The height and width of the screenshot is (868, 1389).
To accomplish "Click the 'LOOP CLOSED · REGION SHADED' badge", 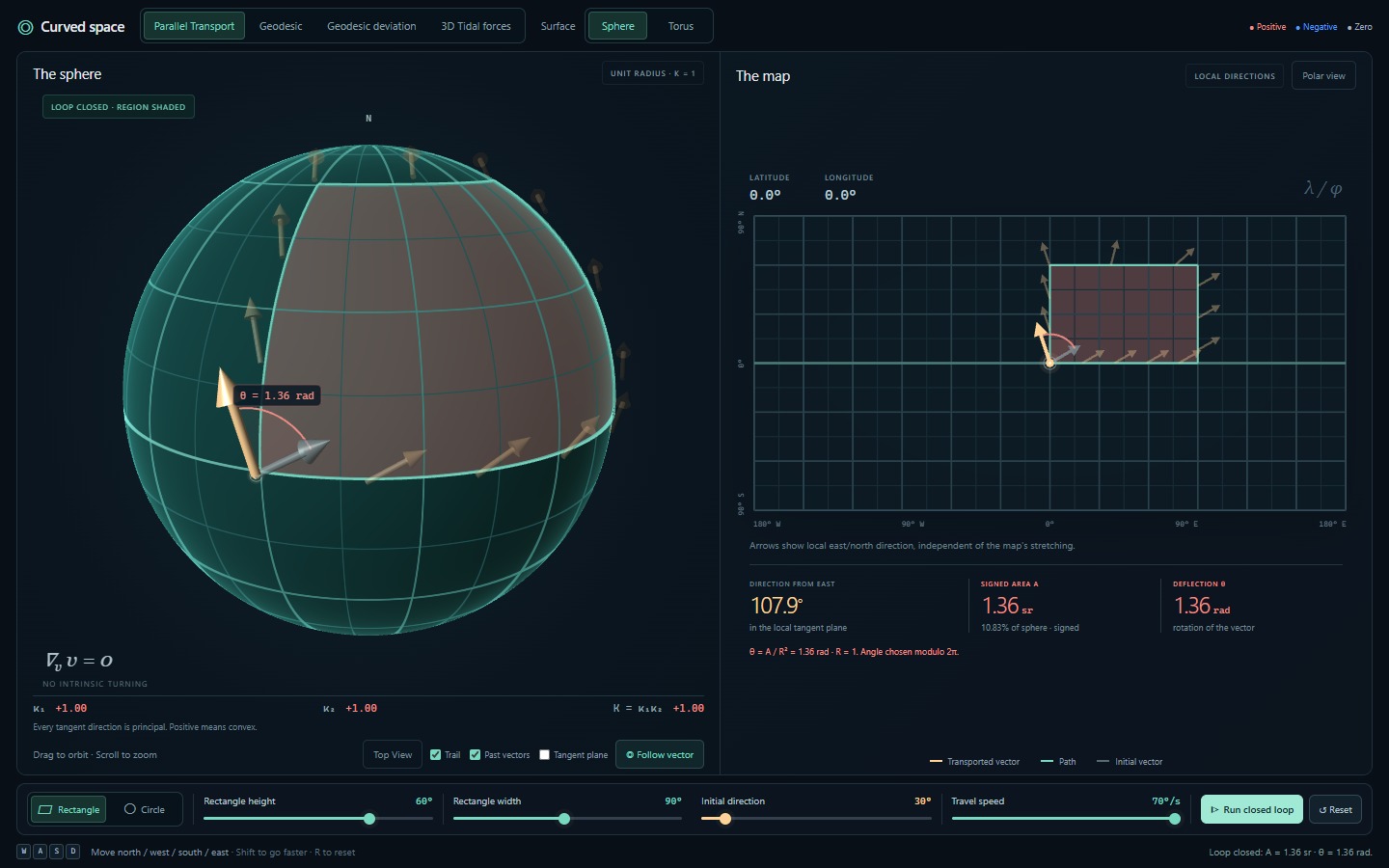I will 119,107.
